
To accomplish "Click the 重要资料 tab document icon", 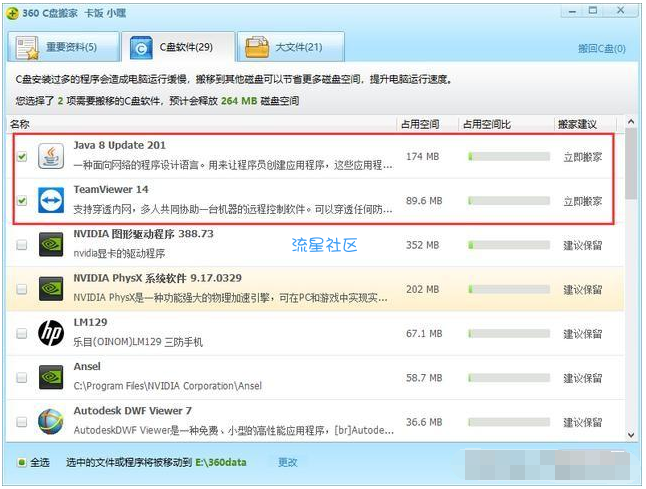I will click(27, 48).
